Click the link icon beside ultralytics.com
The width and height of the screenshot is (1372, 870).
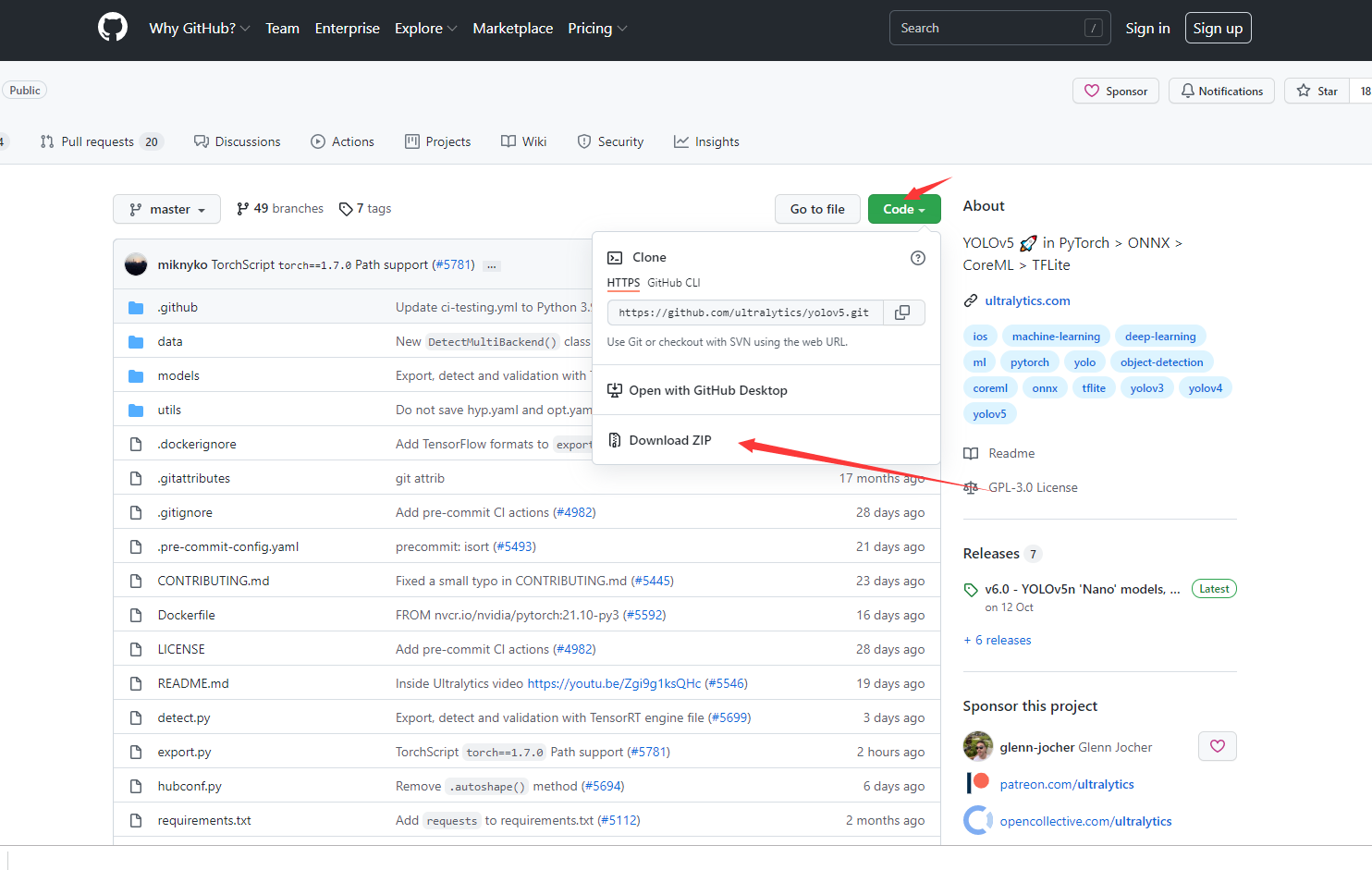(971, 301)
